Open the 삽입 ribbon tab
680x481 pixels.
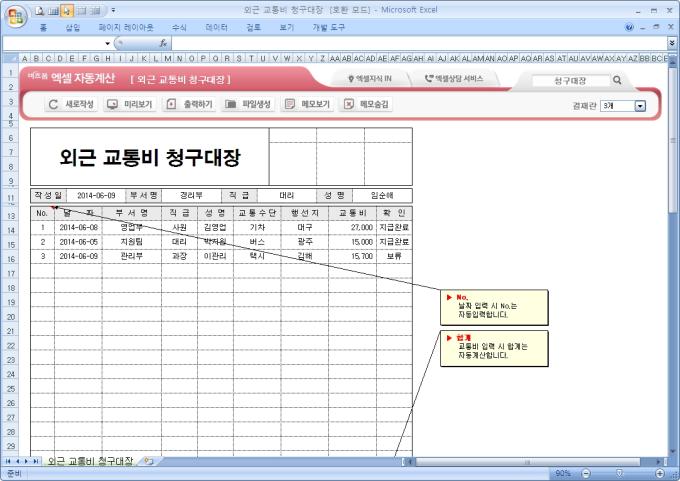[x=72, y=27]
